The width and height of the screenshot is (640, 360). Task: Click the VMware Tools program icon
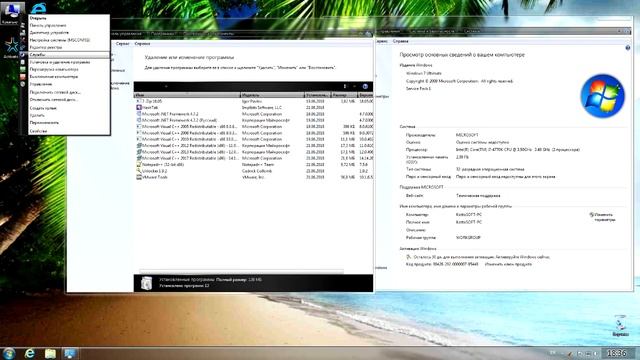pos(139,177)
